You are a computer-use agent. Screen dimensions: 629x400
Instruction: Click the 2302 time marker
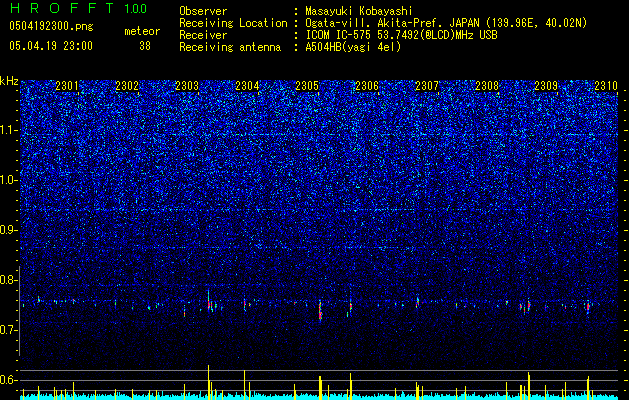[127, 86]
